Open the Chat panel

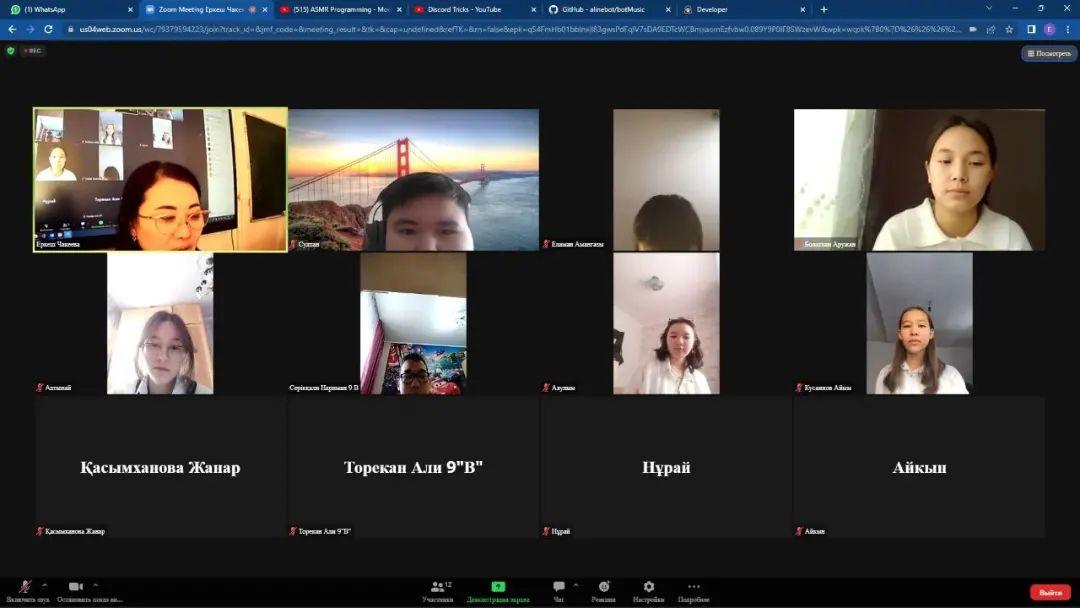559,587
